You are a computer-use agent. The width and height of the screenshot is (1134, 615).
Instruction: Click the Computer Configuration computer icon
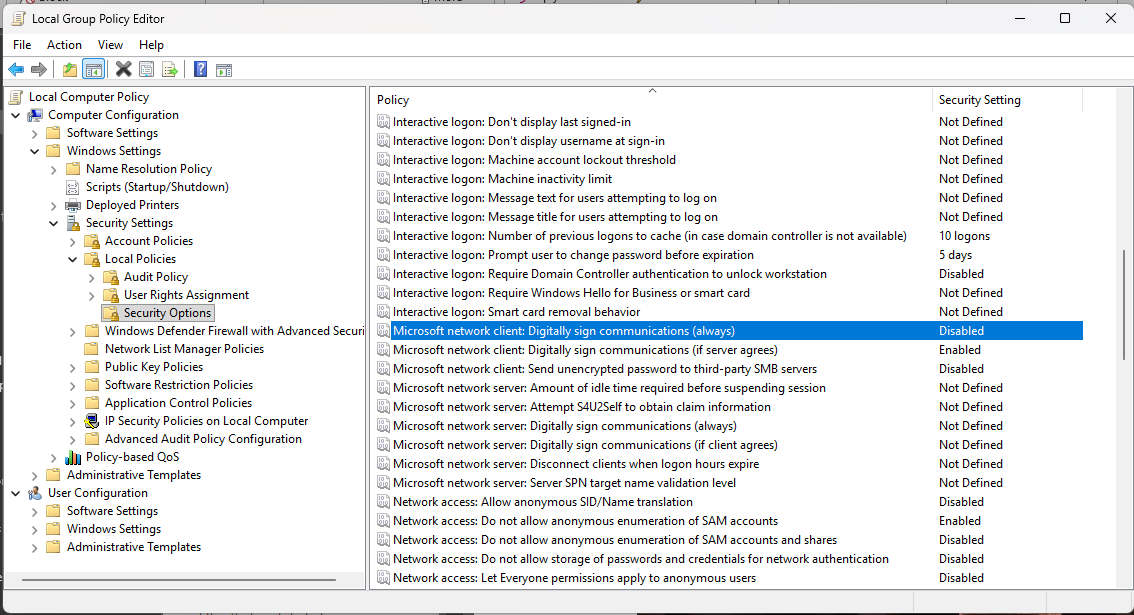[35, 115]
